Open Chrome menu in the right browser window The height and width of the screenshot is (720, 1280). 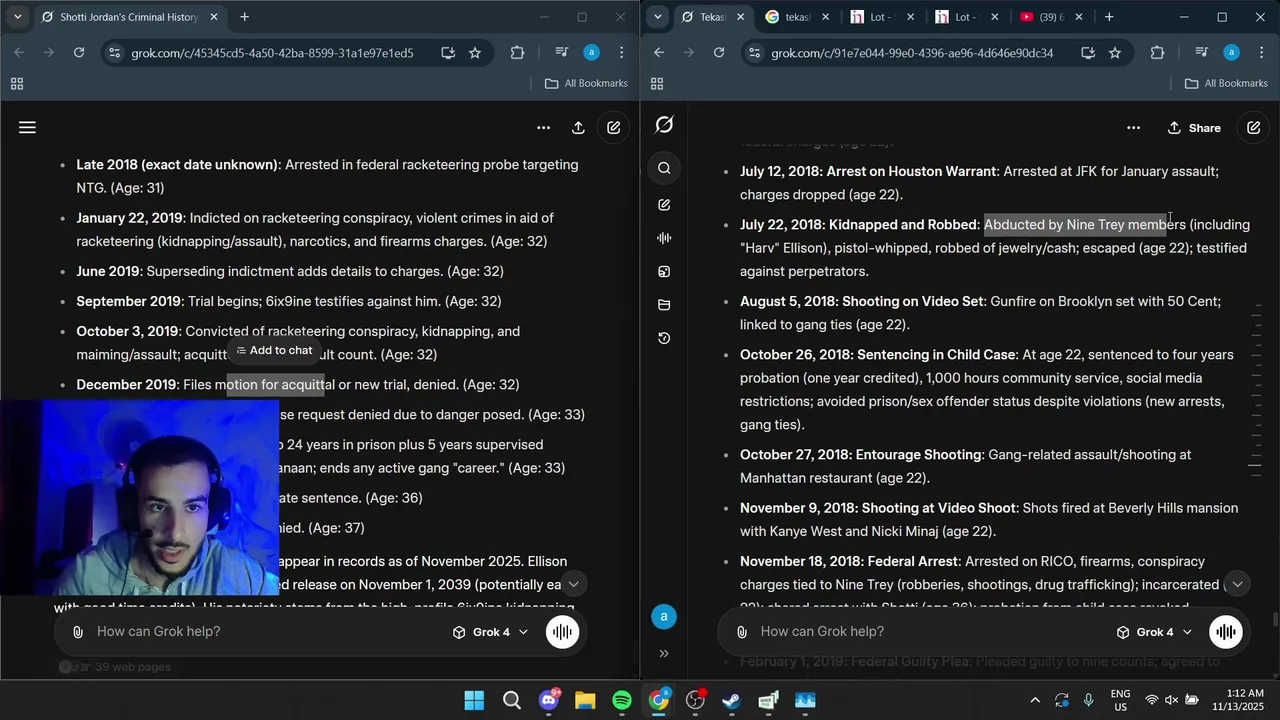1261,53
